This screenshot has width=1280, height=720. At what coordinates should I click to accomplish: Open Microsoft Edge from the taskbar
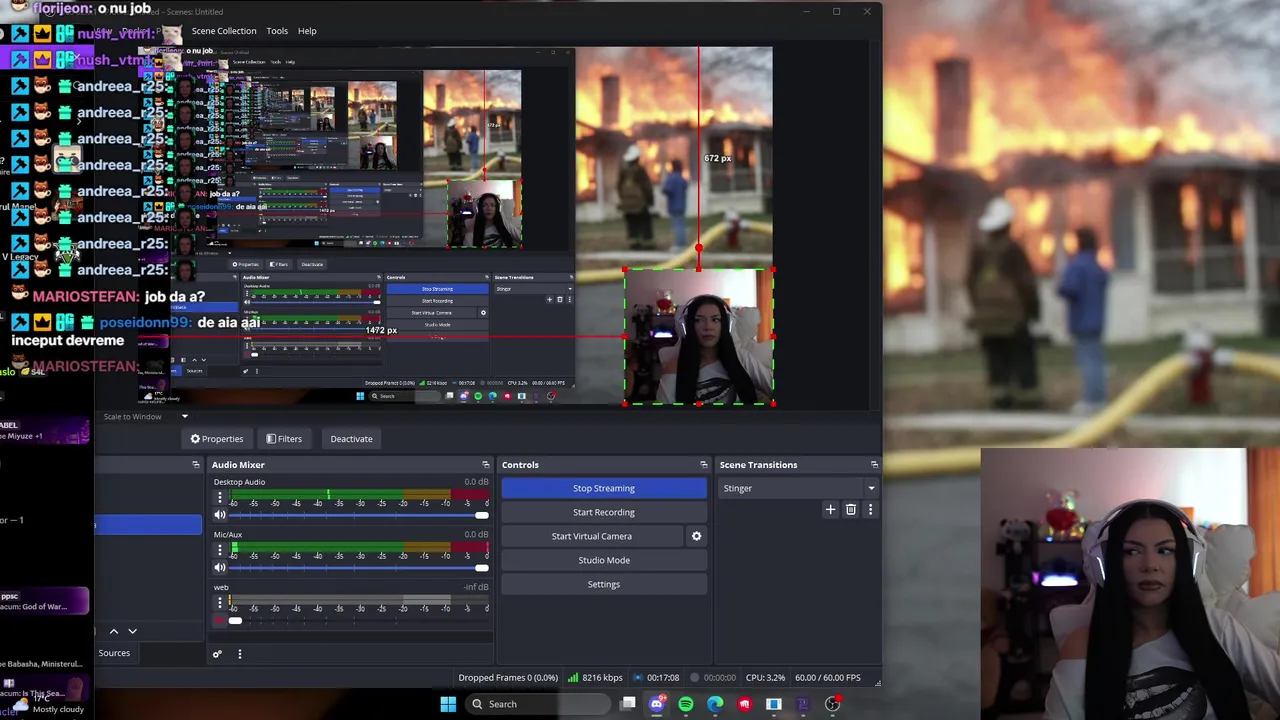pyautogui.click(x=715, y=704)
